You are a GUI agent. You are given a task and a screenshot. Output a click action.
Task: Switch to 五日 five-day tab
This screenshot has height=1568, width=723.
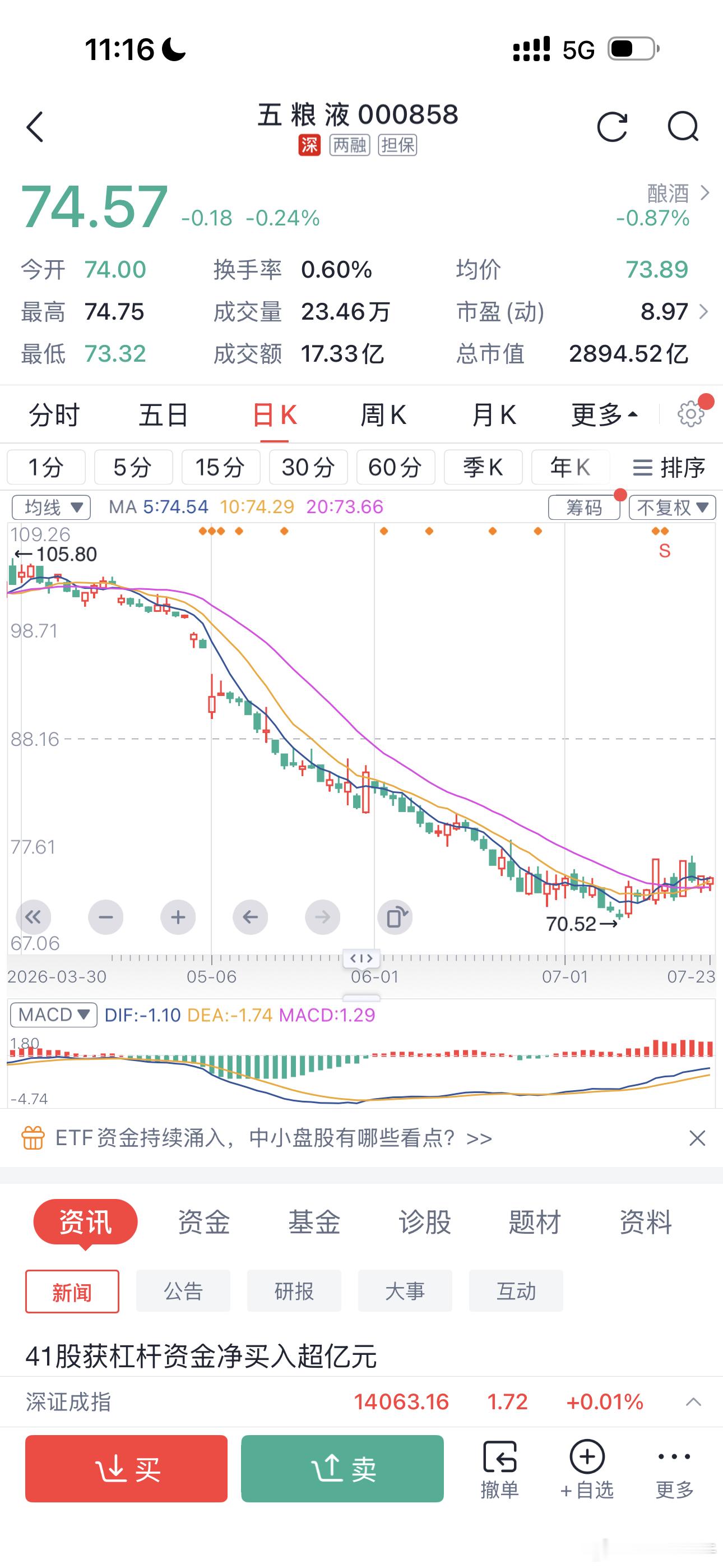[163, 415]
